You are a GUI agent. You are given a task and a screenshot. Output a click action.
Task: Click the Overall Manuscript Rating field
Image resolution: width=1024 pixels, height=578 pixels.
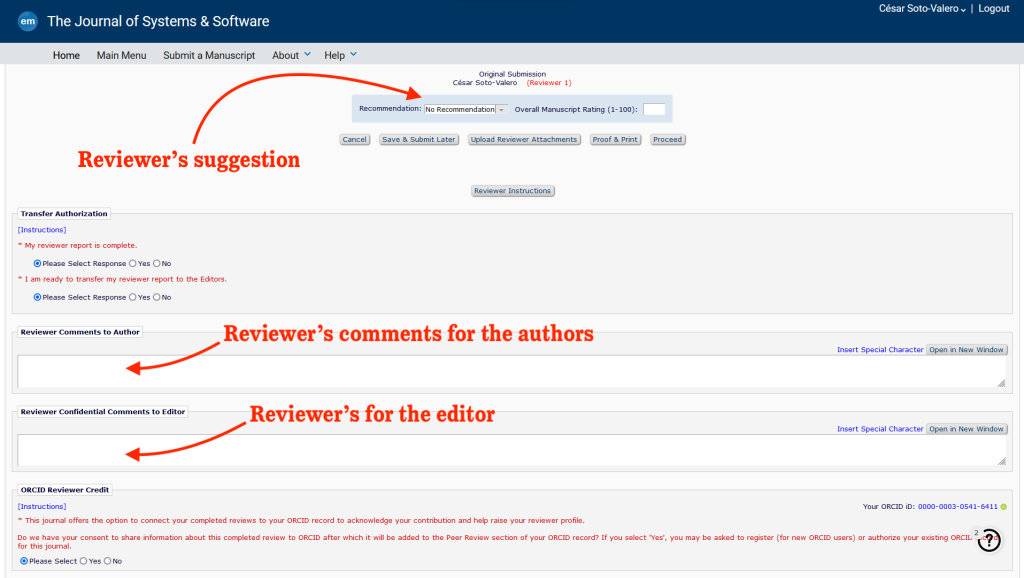(x=654, y=109)
